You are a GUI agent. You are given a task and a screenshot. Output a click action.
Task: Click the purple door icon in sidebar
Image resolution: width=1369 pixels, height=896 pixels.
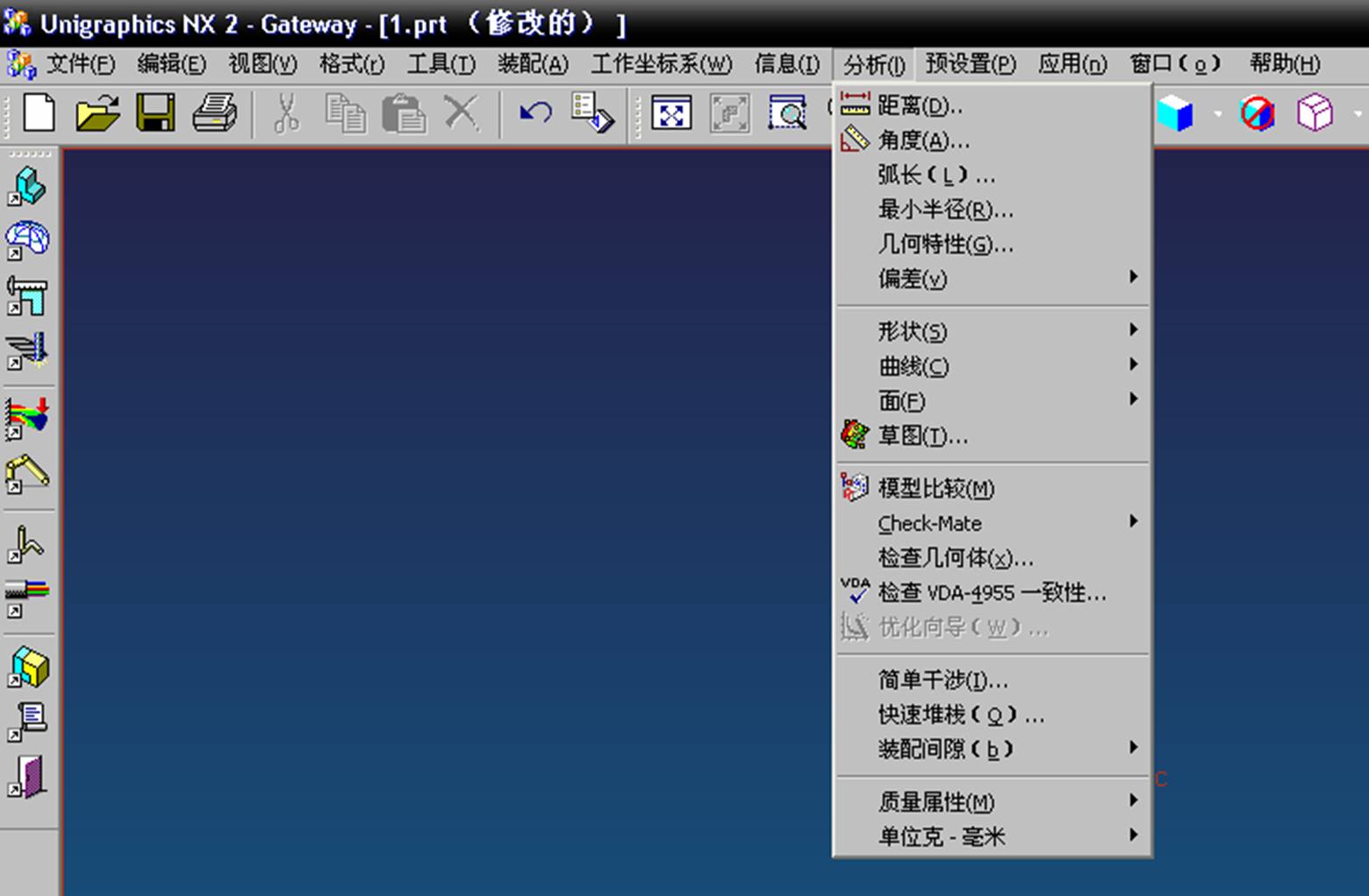(x=28, y=777)
